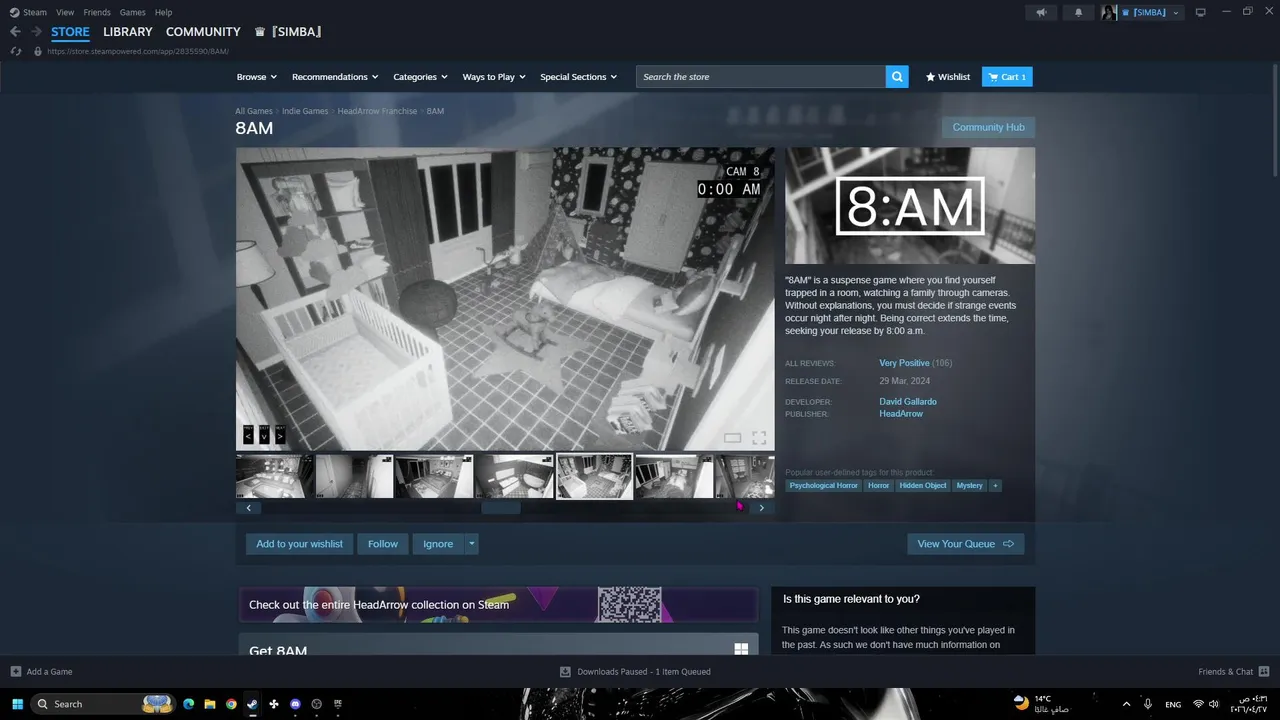This screenshot has width=1280, height=720.
Task: Add another tag with plus button
Action: point(995,485)
